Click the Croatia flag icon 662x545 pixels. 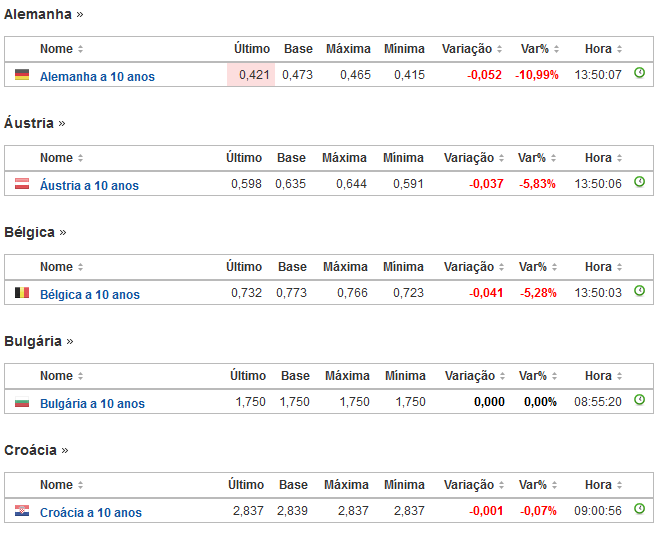(22, 511)
